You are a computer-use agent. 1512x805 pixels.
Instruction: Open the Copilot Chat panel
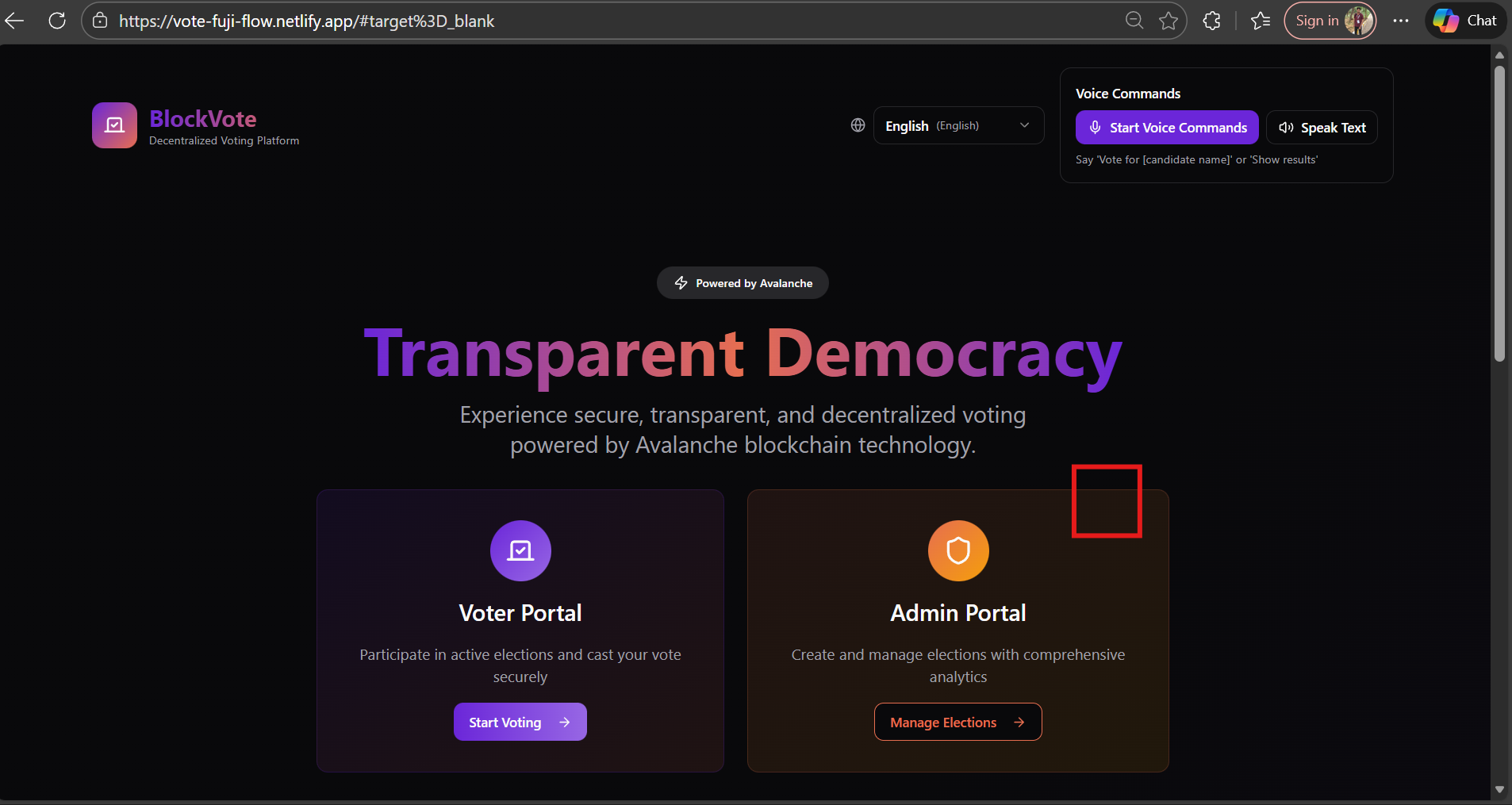point(1466,21)
